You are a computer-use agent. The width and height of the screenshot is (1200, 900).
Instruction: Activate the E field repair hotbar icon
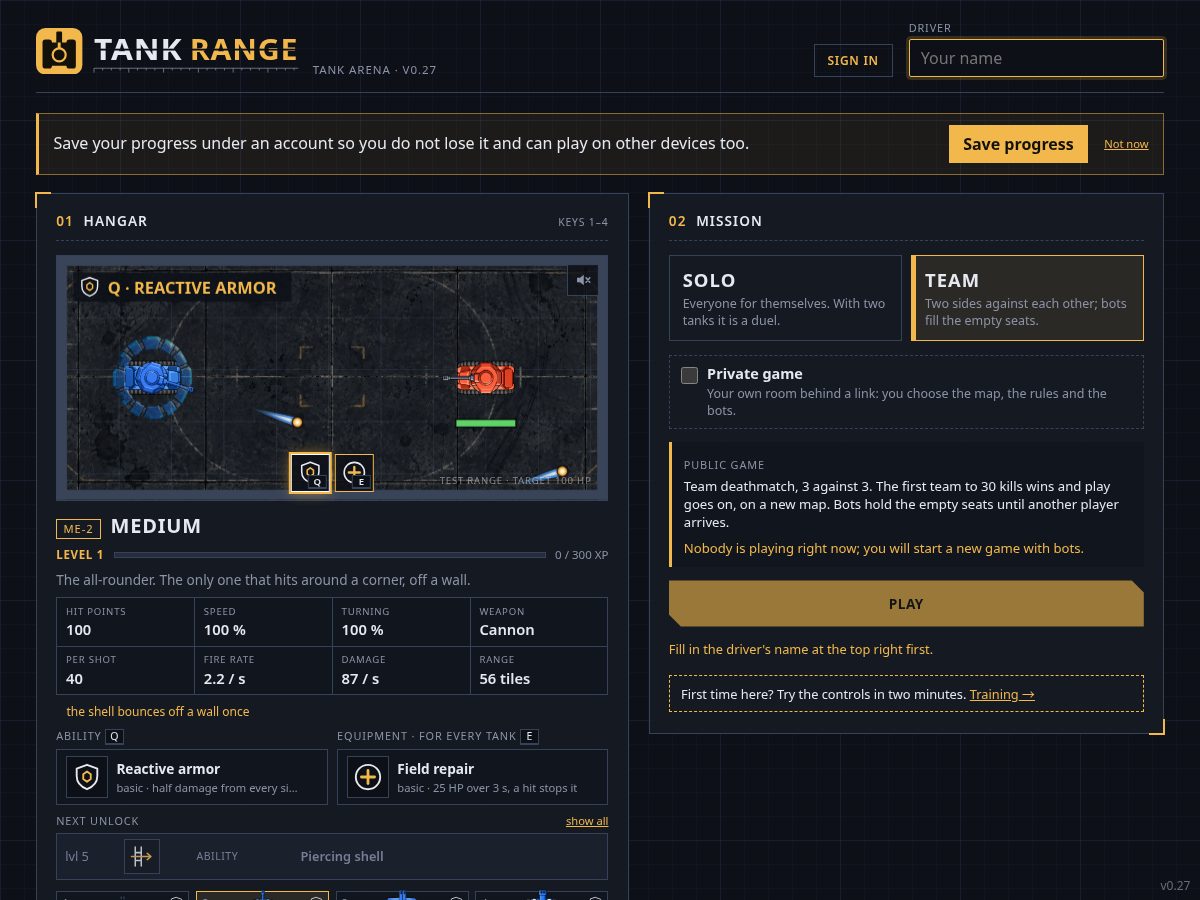[354, 473]
